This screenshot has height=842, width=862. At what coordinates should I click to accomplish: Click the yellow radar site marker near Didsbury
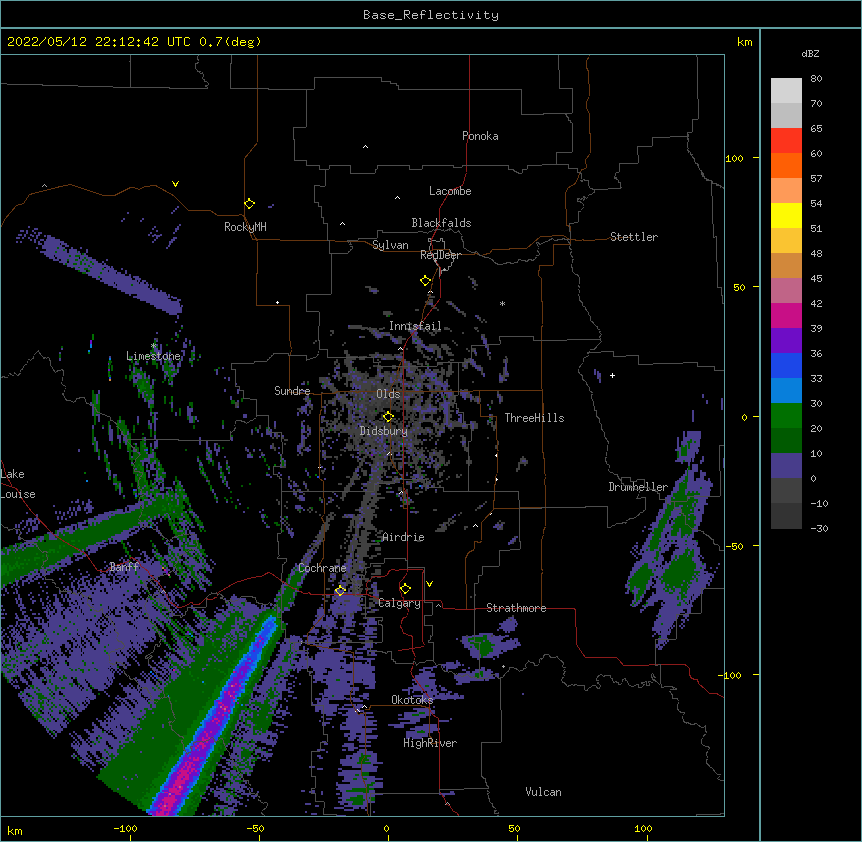(388, 417)
